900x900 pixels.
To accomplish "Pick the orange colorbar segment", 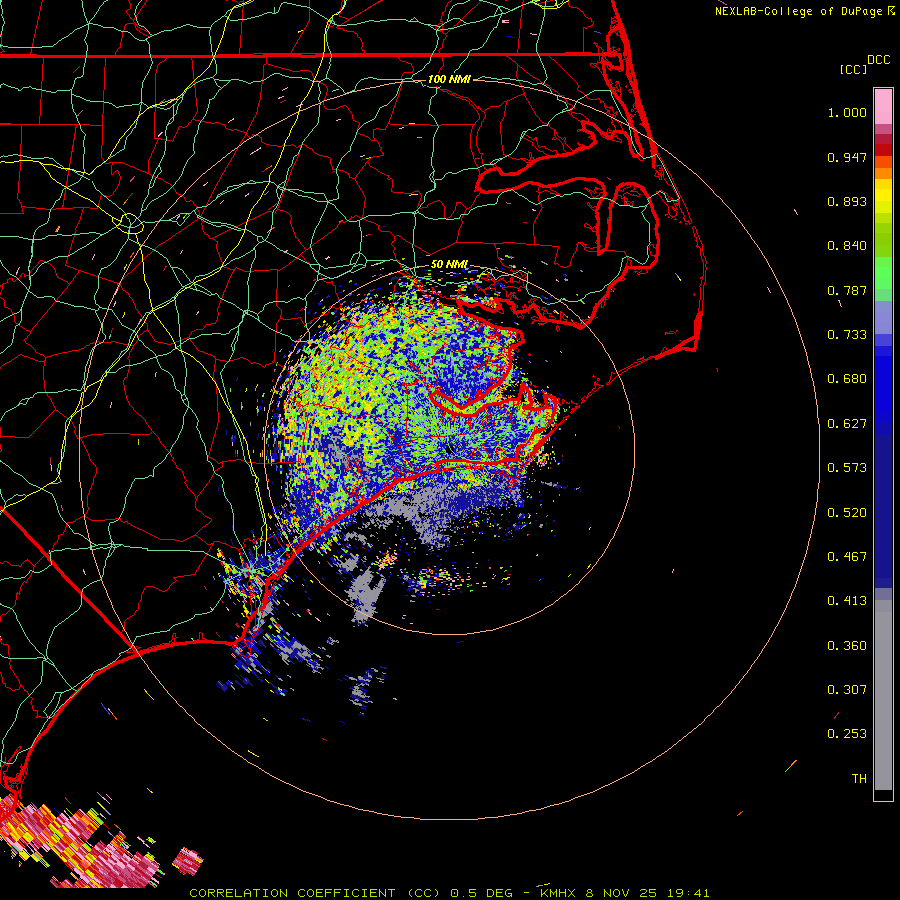I will point(883,173).
